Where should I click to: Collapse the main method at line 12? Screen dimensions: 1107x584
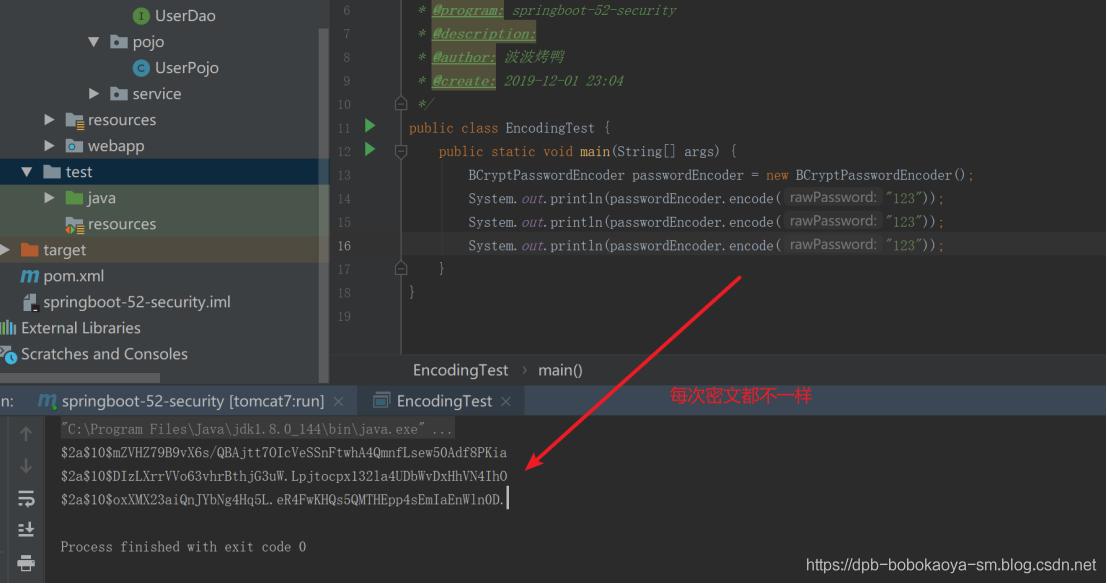400,151
